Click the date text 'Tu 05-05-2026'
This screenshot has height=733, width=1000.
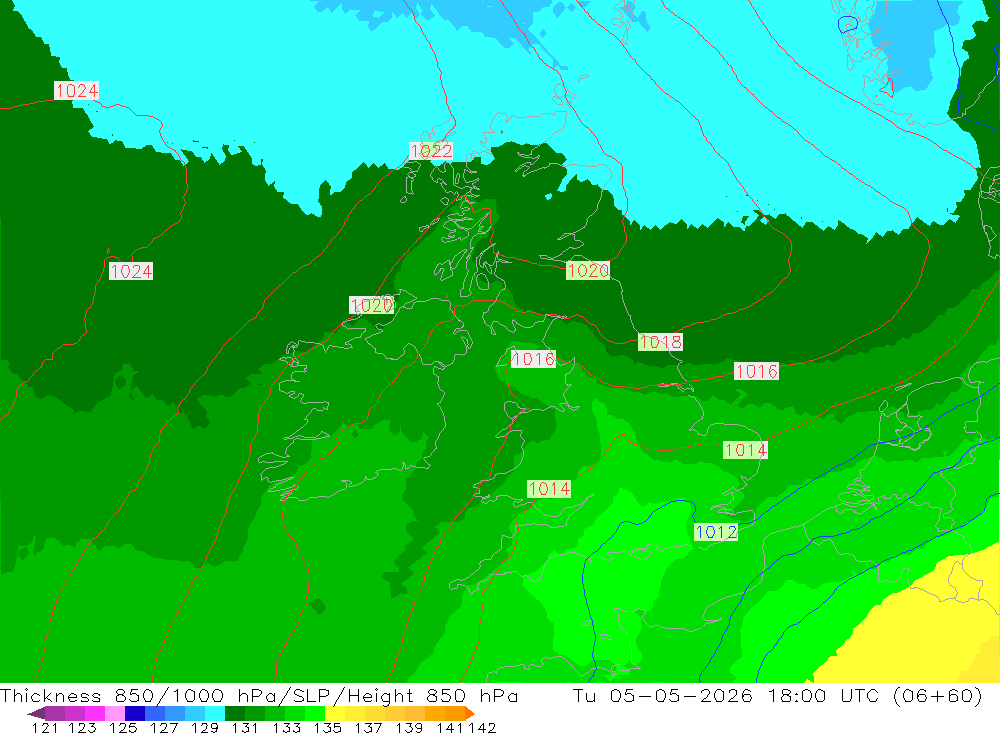click(x=663, y=695)
